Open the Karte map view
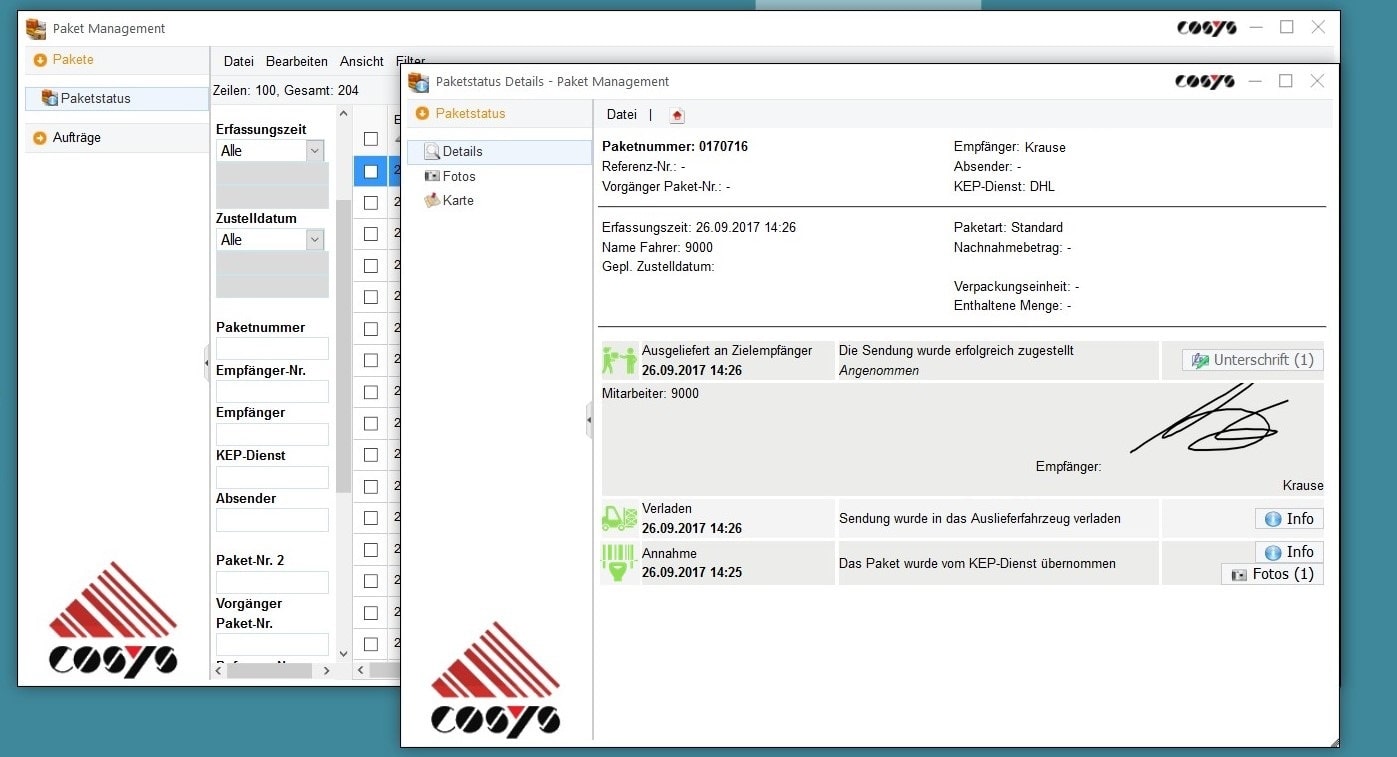Image resolution: width=1397 pixels, height=757 pixels. [x=449, y=201]
